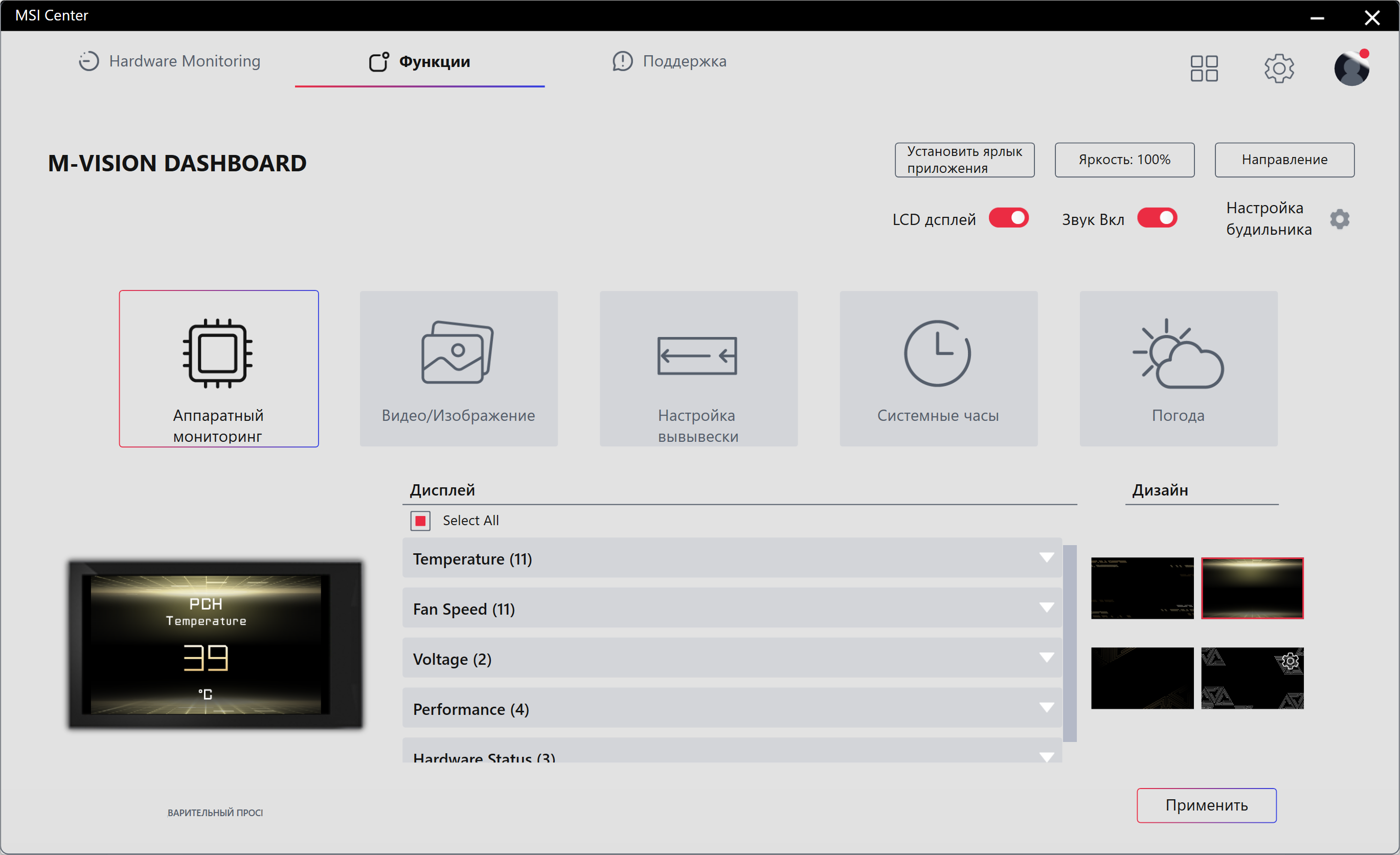
Task: Expand the Temperature (11) section
Action: click(732, 558)
